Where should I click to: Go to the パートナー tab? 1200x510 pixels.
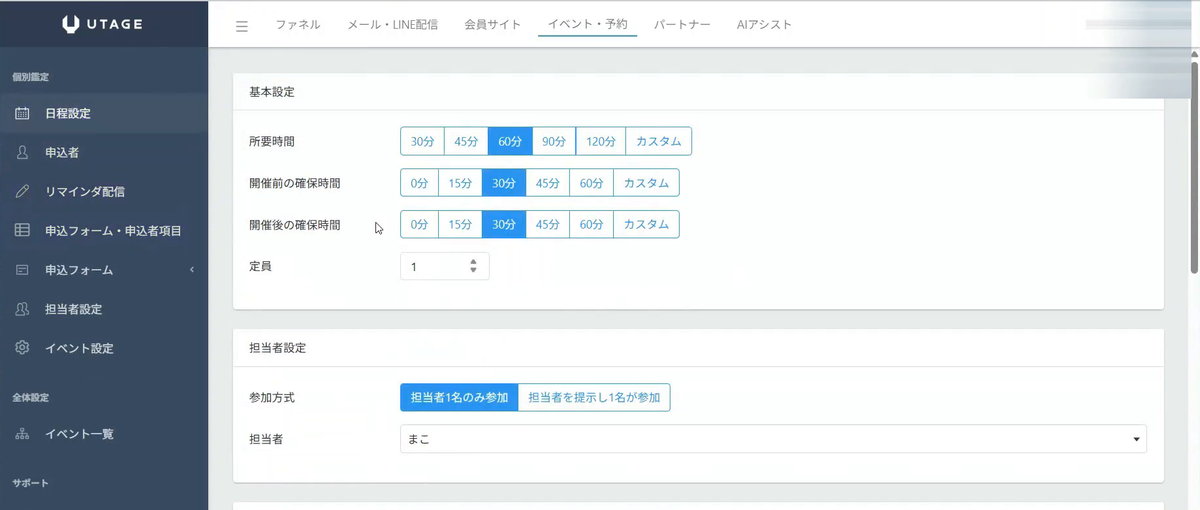pos(682,25)
